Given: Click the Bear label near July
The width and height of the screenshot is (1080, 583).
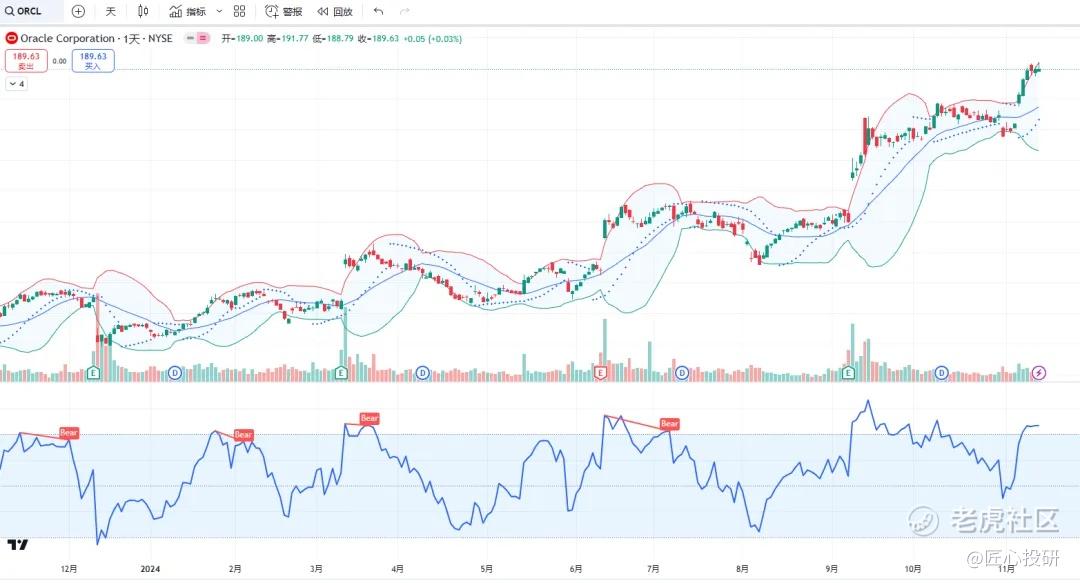Looking at the screenshot, I should [x=669, y=424].
